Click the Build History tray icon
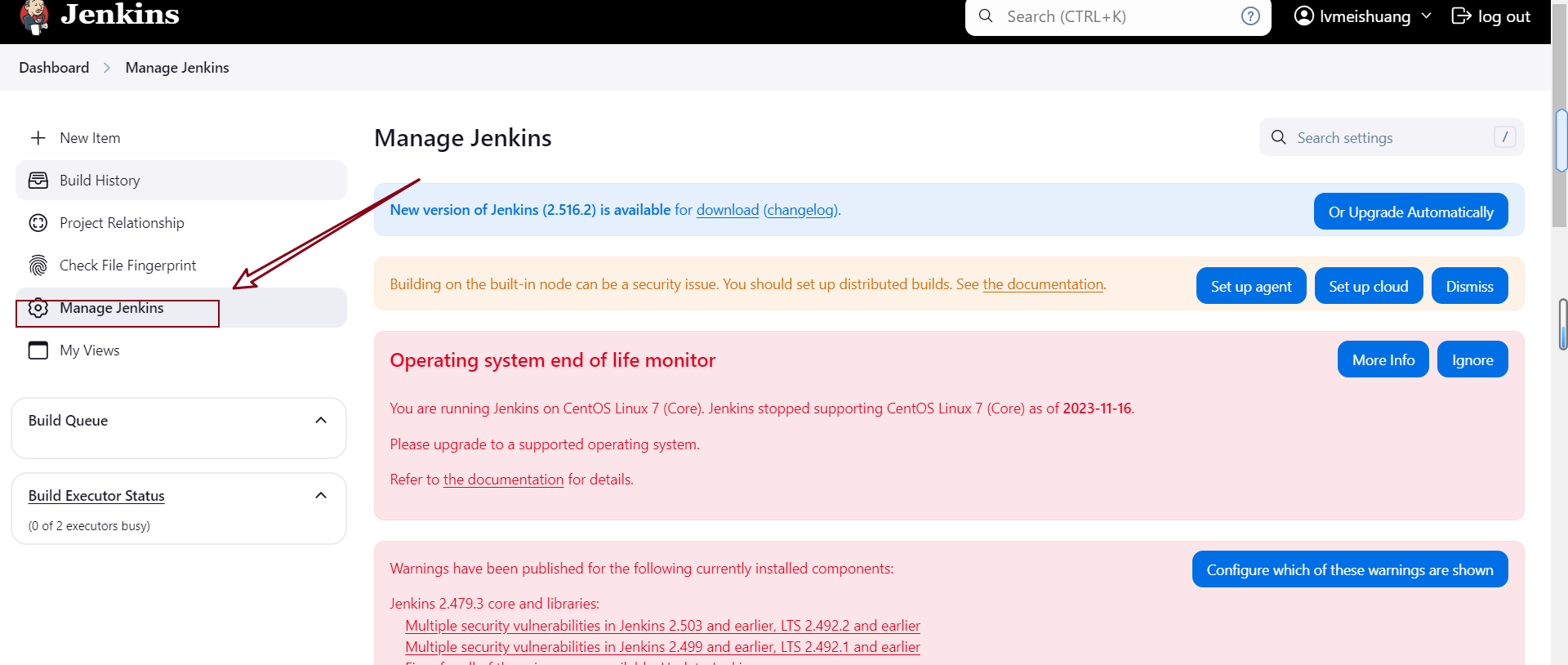Screen dimensions: 1568x665 coord(38,181)
